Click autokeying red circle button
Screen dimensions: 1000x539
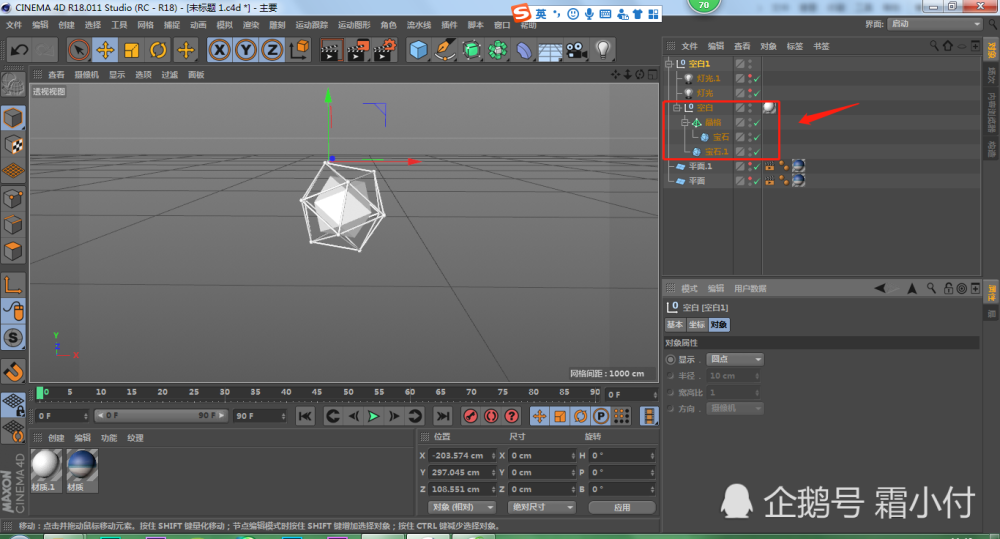pos(491,416)
